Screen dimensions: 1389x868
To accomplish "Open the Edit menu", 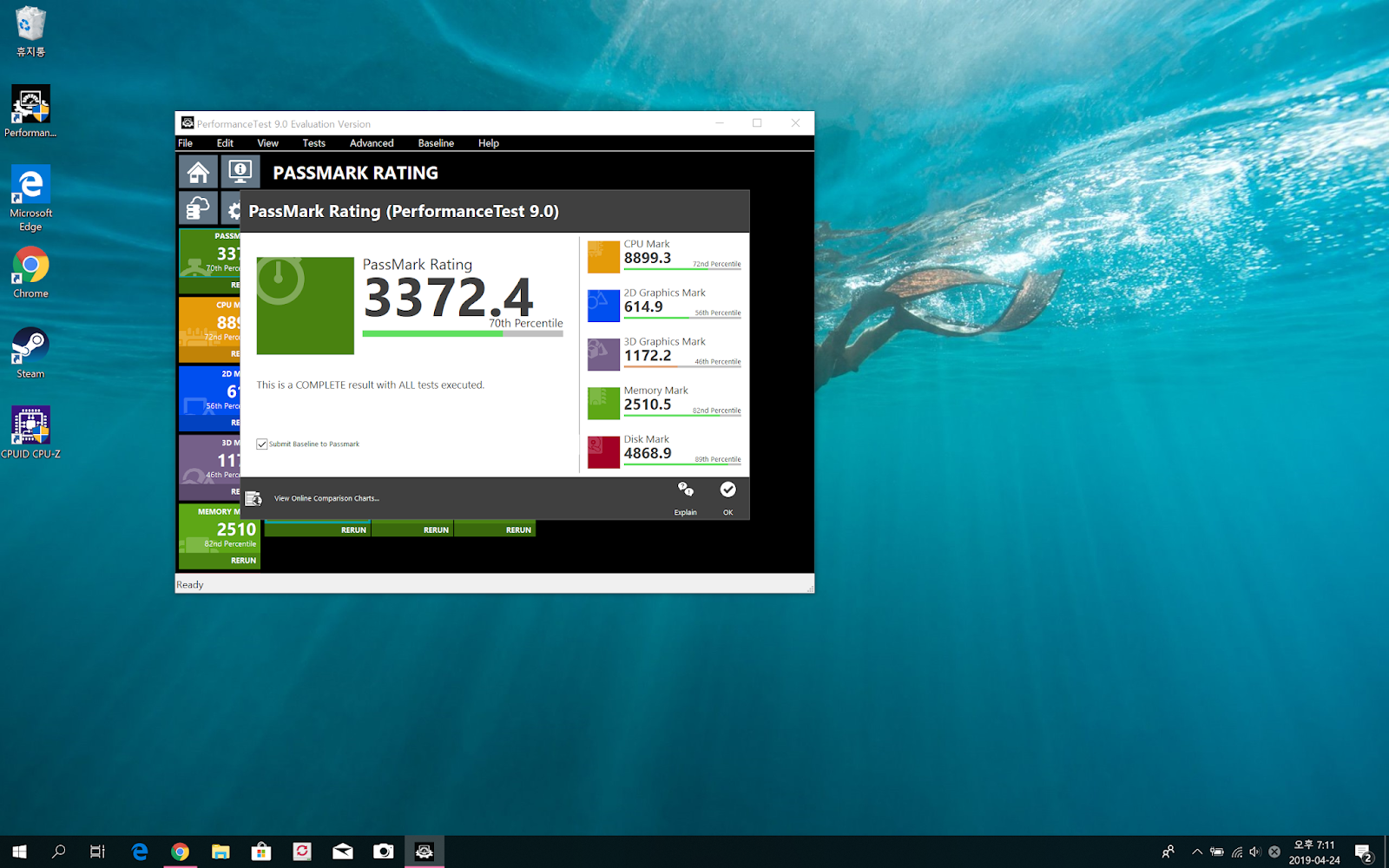I will point(225,143).
